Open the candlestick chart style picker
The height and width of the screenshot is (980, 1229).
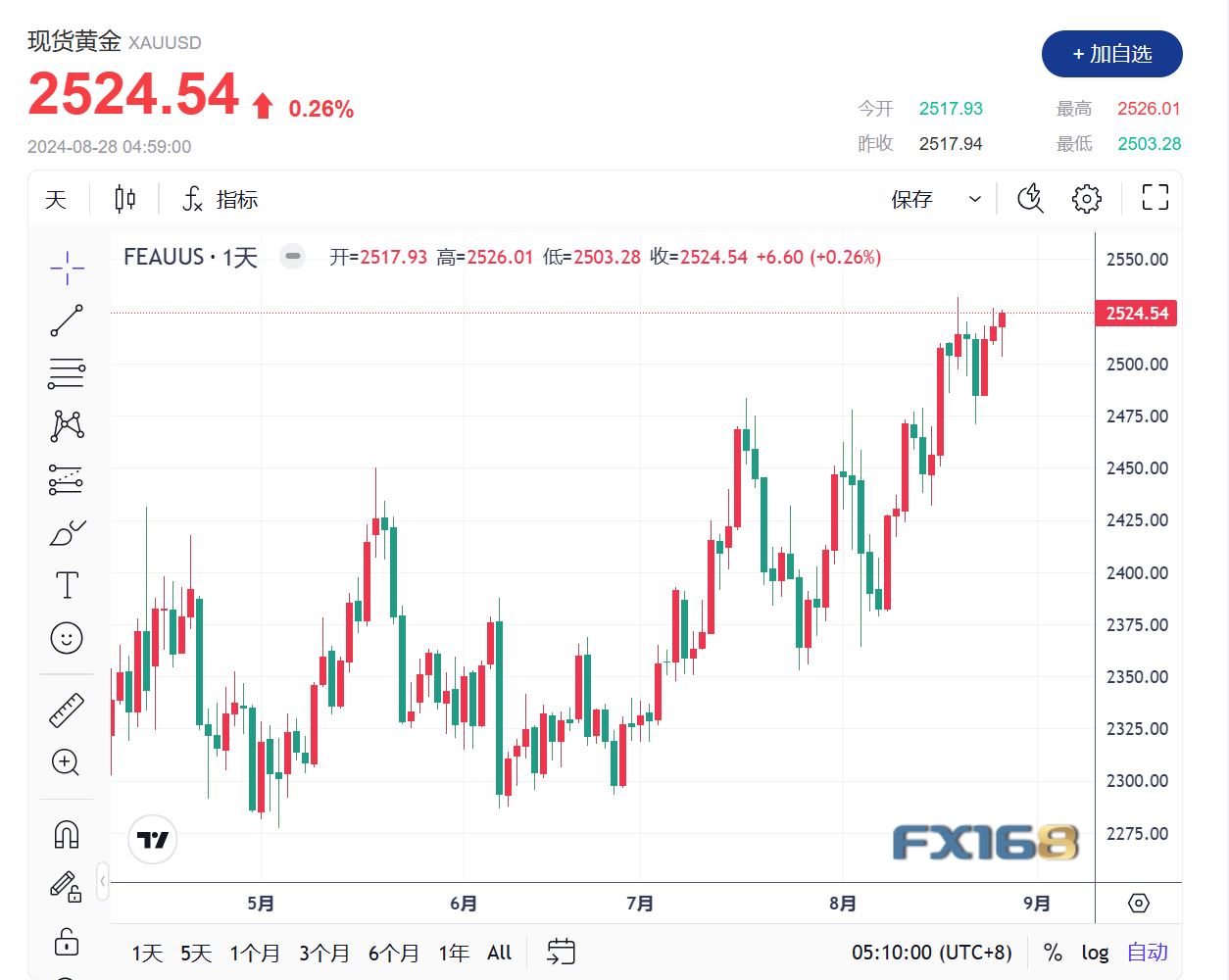[x=124, y=199]
